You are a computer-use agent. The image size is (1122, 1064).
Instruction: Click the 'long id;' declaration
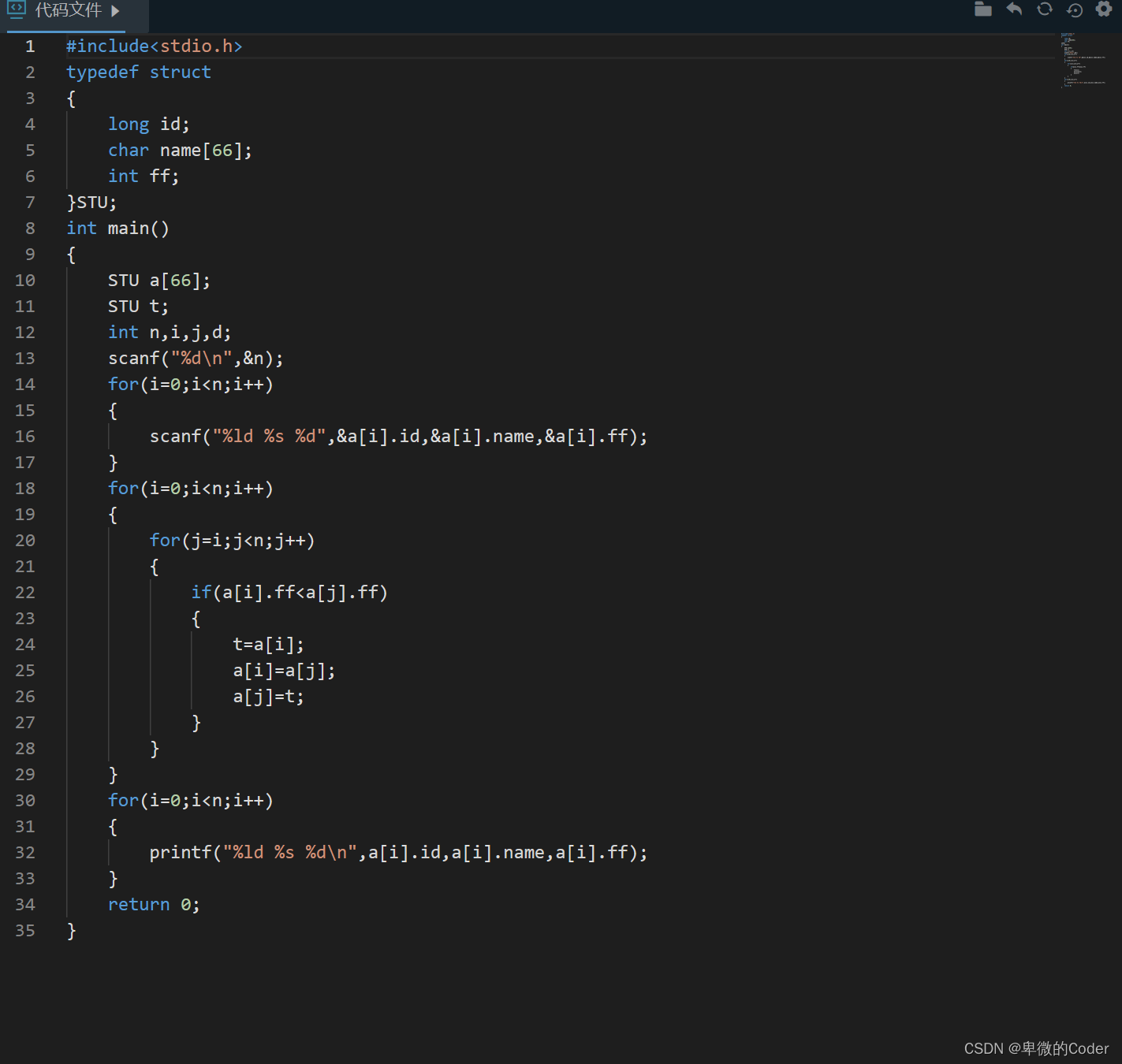tap(148, 125)
